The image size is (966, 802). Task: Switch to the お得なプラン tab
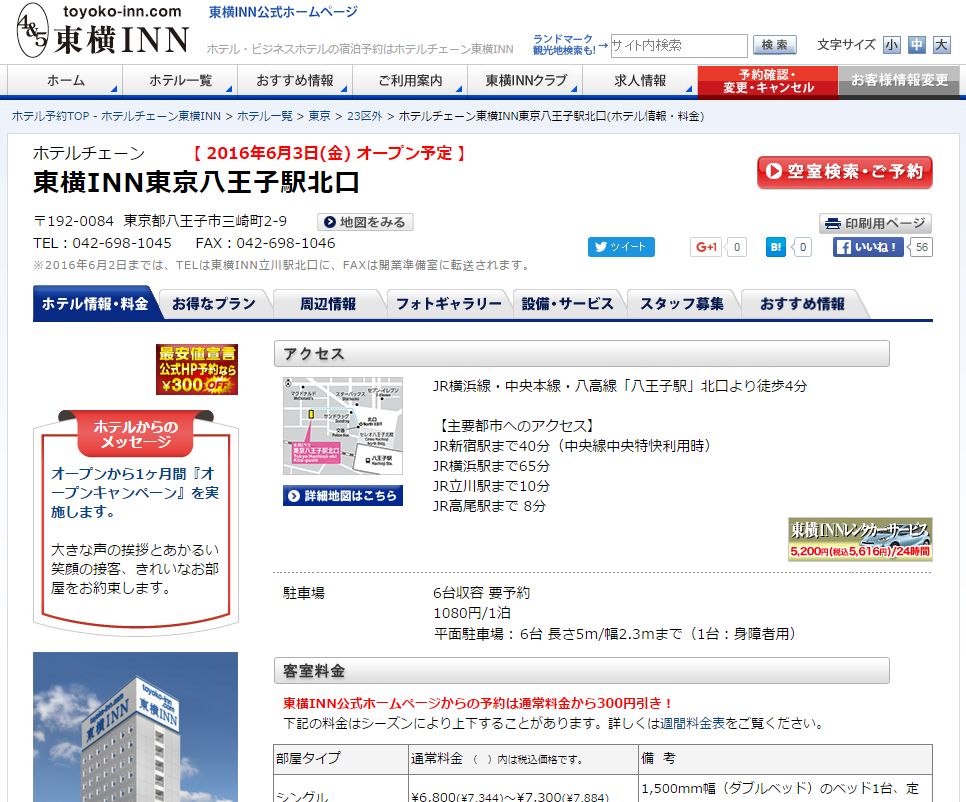(214, 304)
